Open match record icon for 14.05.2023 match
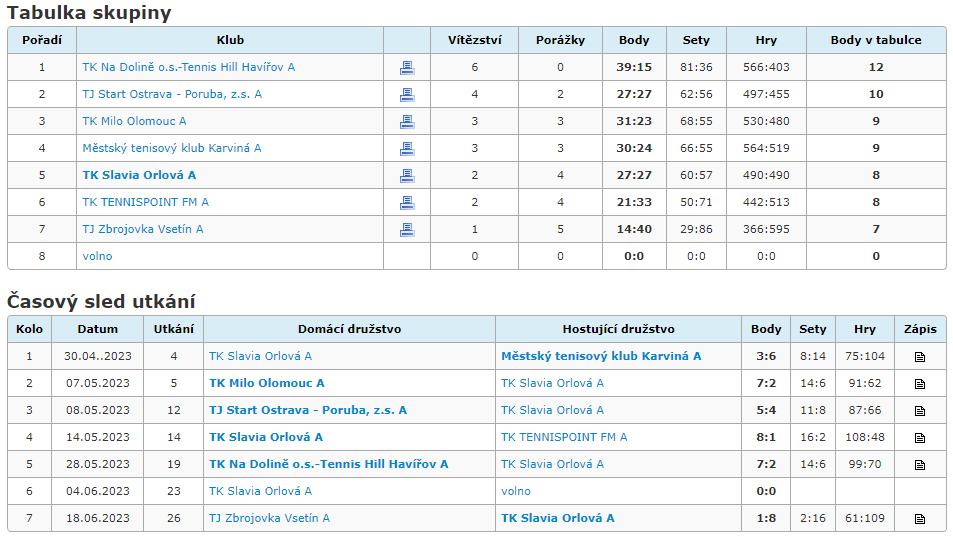953x541 pixels. [x=920, y=438]
